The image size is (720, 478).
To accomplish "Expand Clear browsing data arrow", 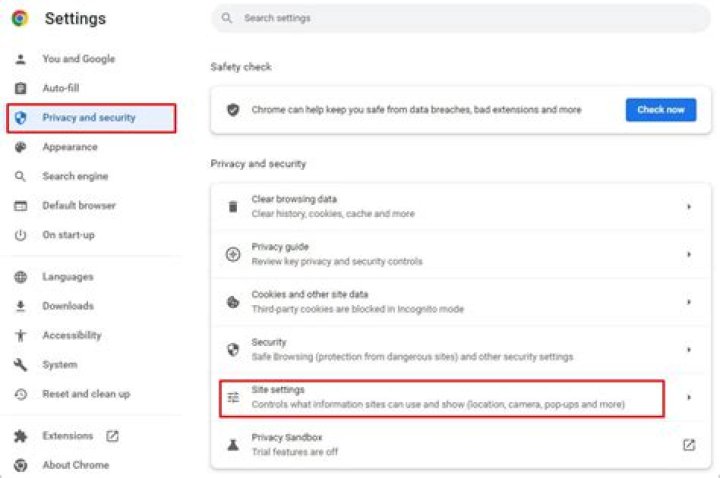I will coord(689,207).
